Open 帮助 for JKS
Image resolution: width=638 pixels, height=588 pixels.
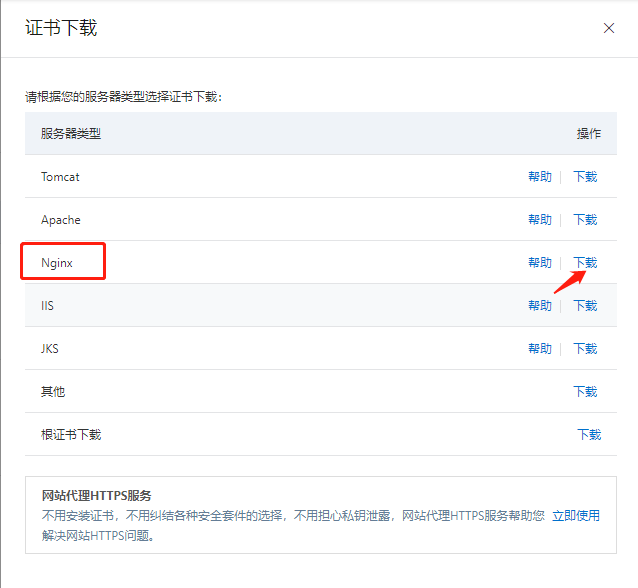pos(539,349)
